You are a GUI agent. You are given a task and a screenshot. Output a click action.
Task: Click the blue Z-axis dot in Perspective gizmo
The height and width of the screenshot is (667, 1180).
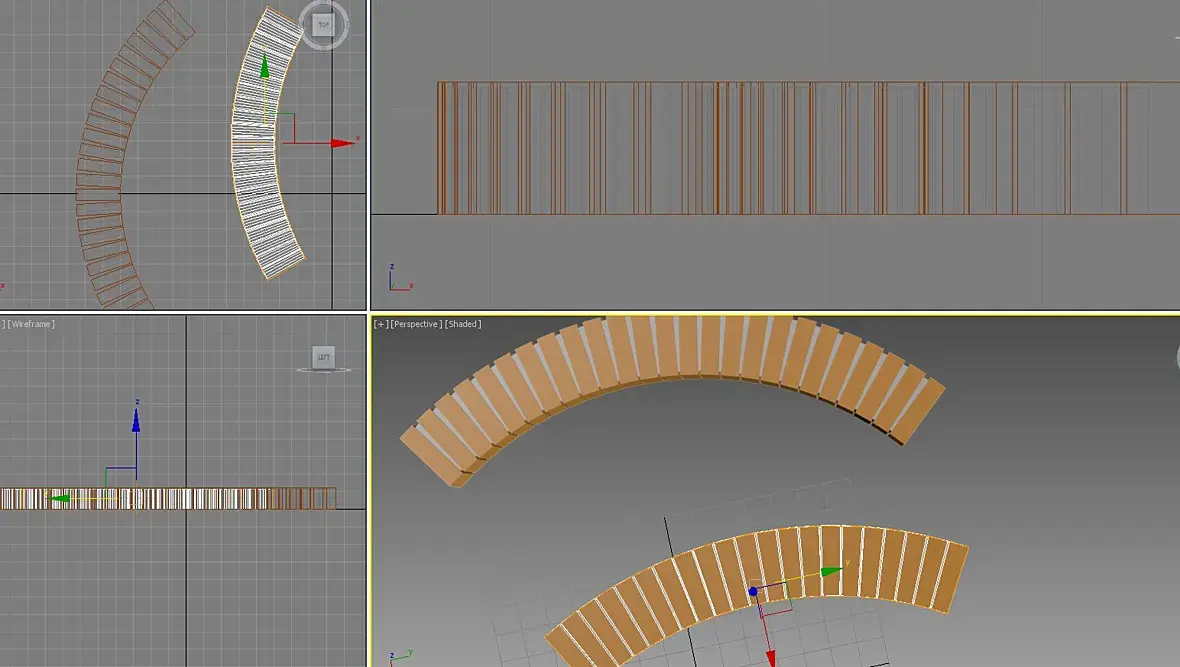[753, 592]
